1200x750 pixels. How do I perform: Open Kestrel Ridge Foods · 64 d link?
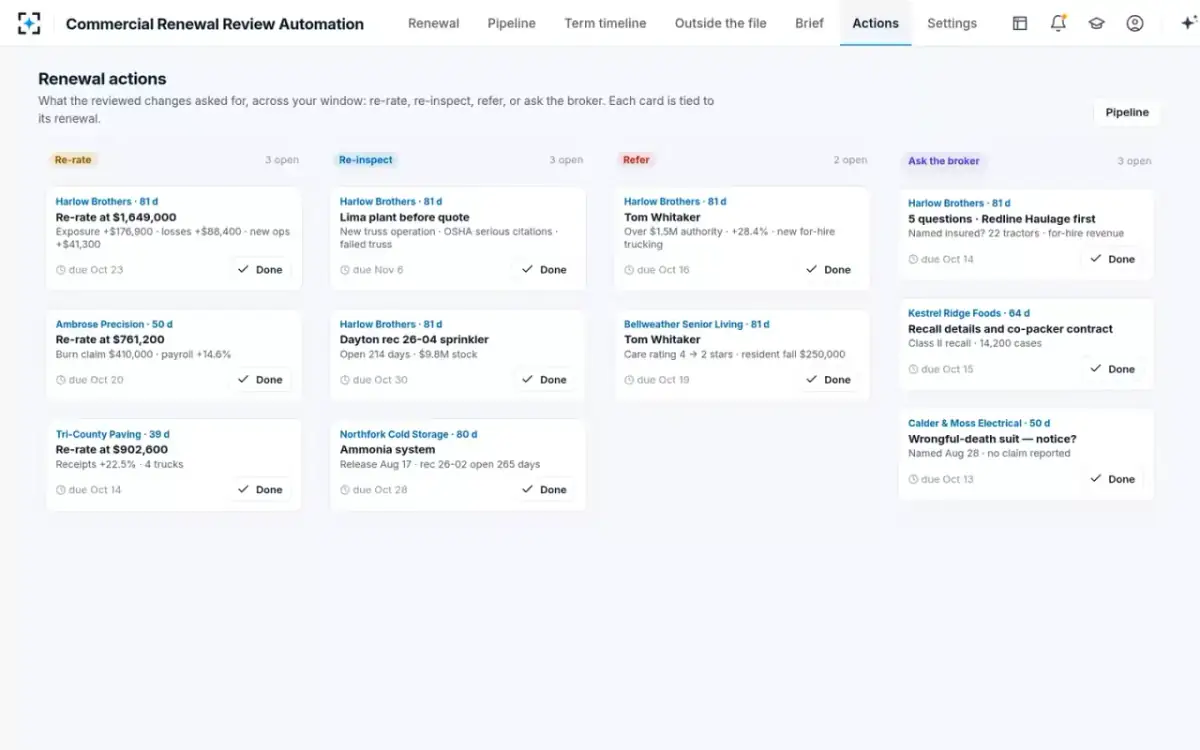[x=969, y=313]
